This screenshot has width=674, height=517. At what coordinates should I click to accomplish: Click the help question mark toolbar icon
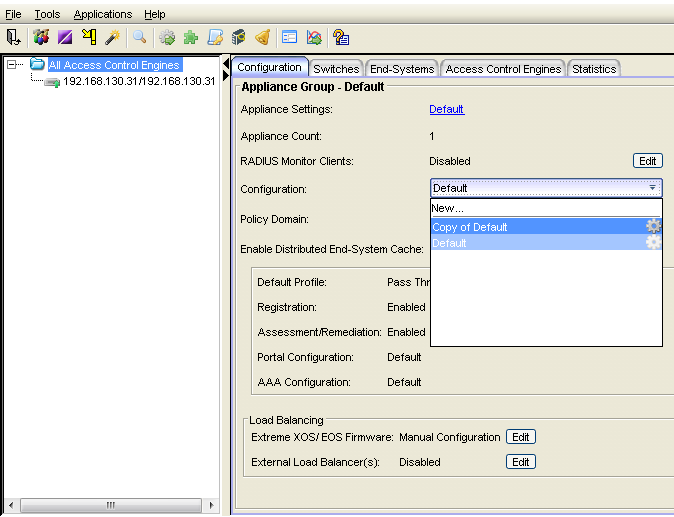[x=341, y=37]
